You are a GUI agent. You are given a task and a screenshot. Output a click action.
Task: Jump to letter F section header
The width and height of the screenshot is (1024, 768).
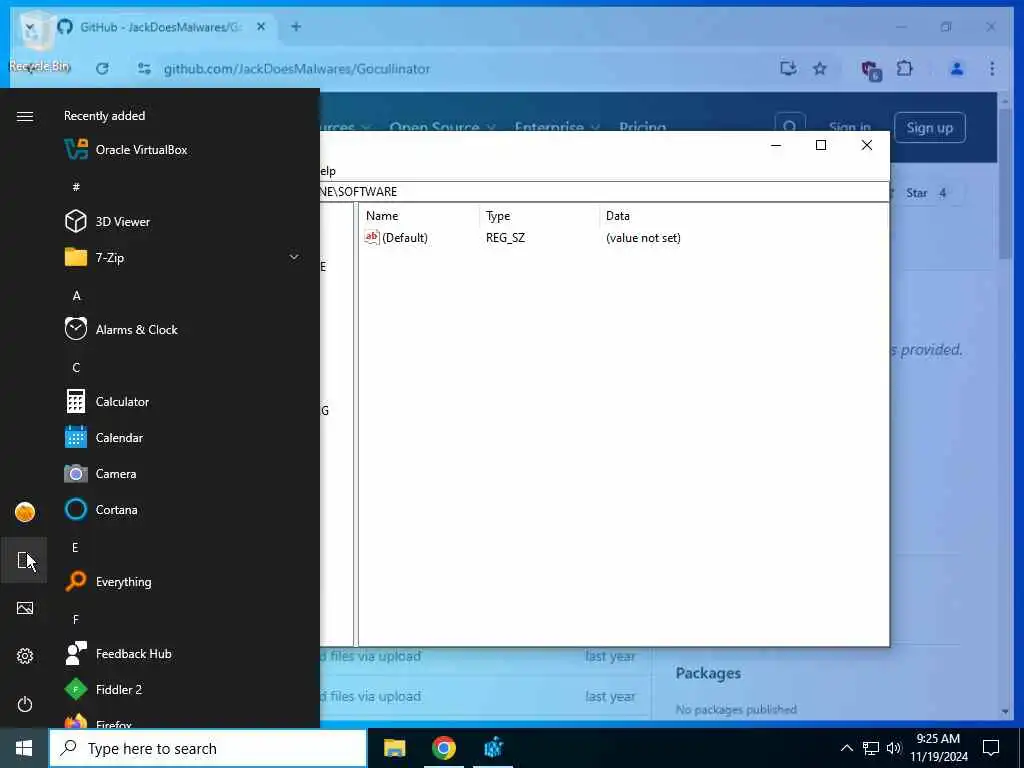click(x=76, y=619)
